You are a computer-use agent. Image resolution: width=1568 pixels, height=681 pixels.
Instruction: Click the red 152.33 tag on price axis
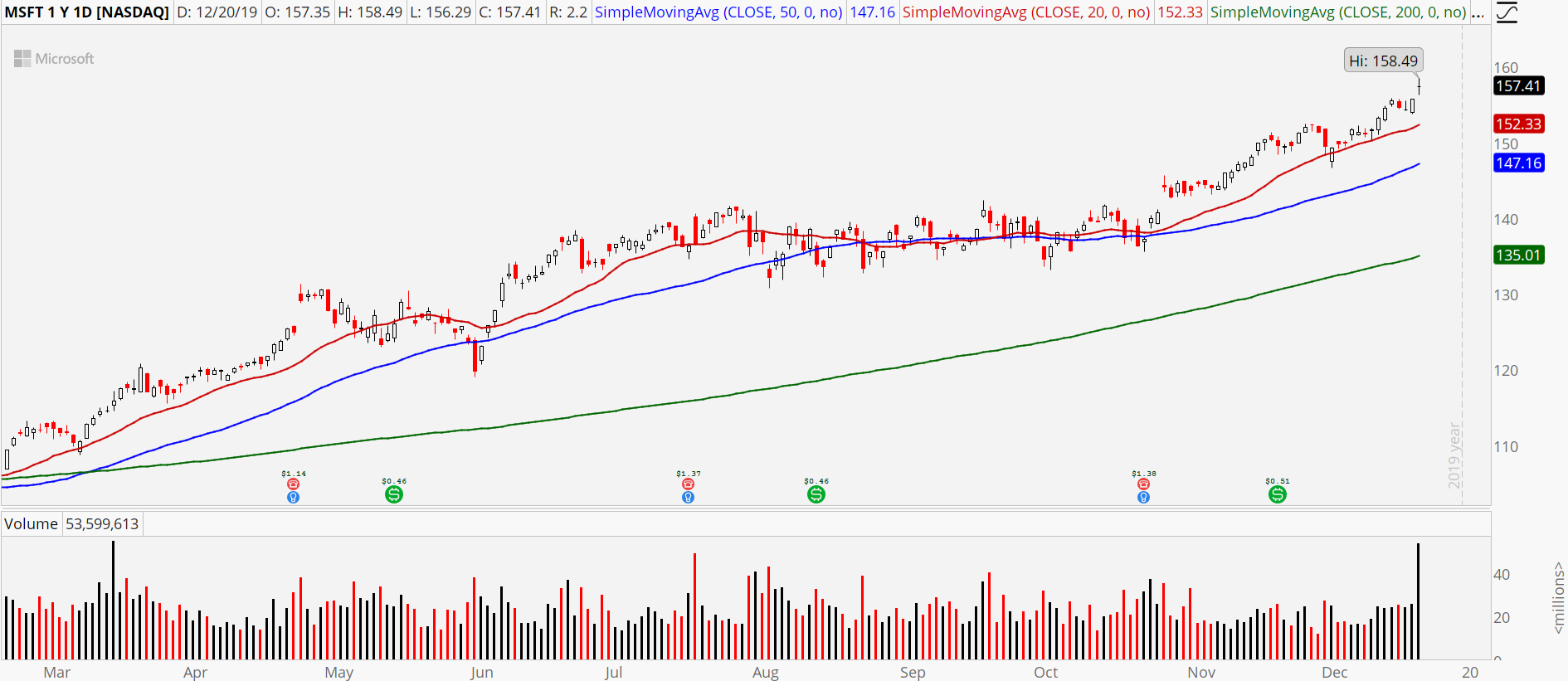click(x=1518, y=124)
